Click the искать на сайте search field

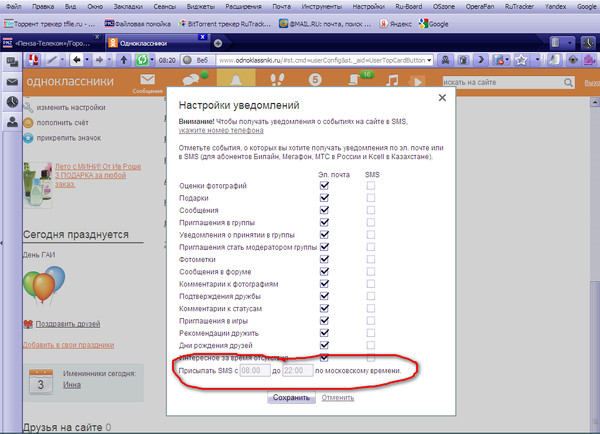[503, 82]
